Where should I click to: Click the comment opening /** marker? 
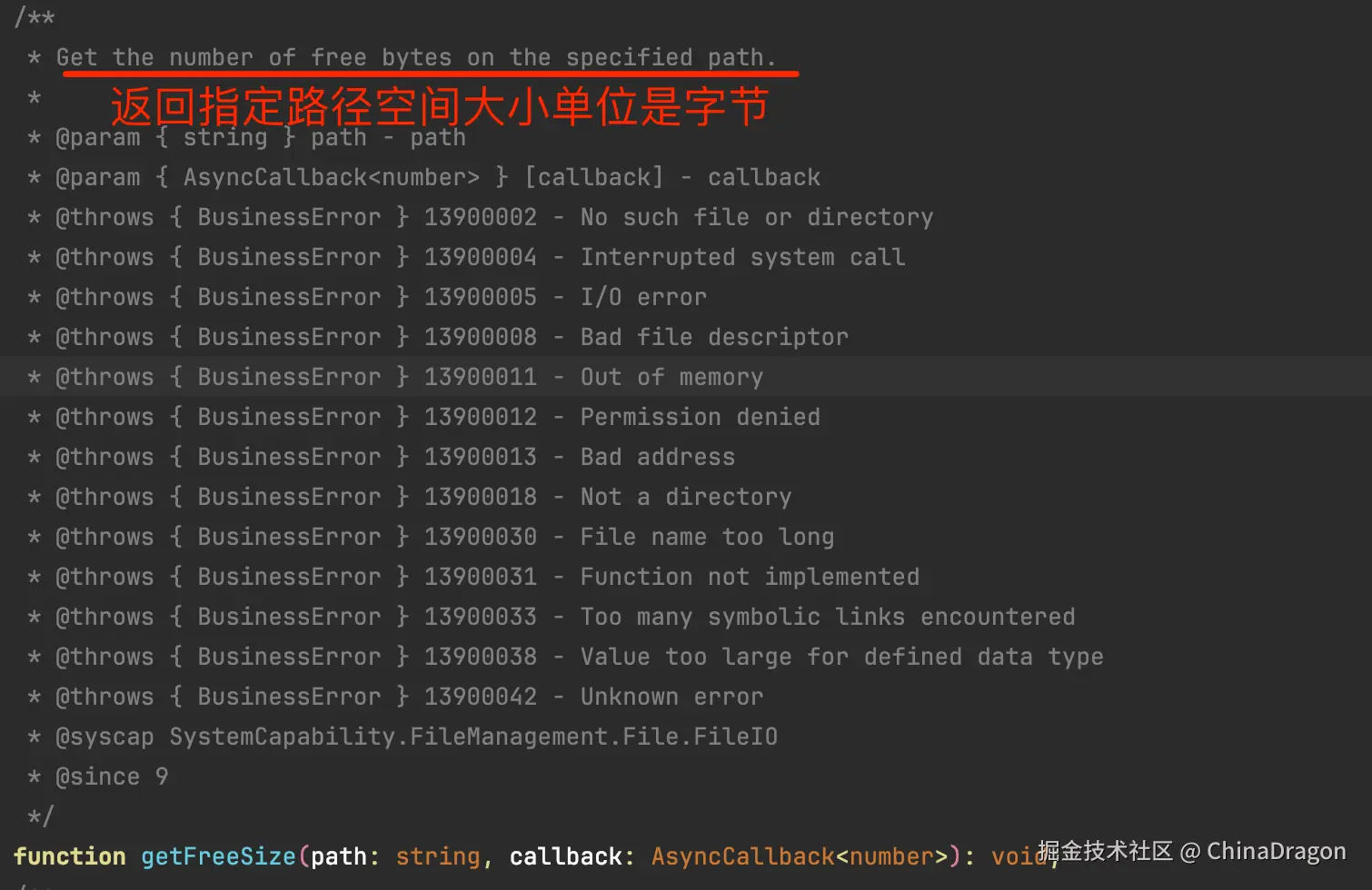[x=35, y=17]
